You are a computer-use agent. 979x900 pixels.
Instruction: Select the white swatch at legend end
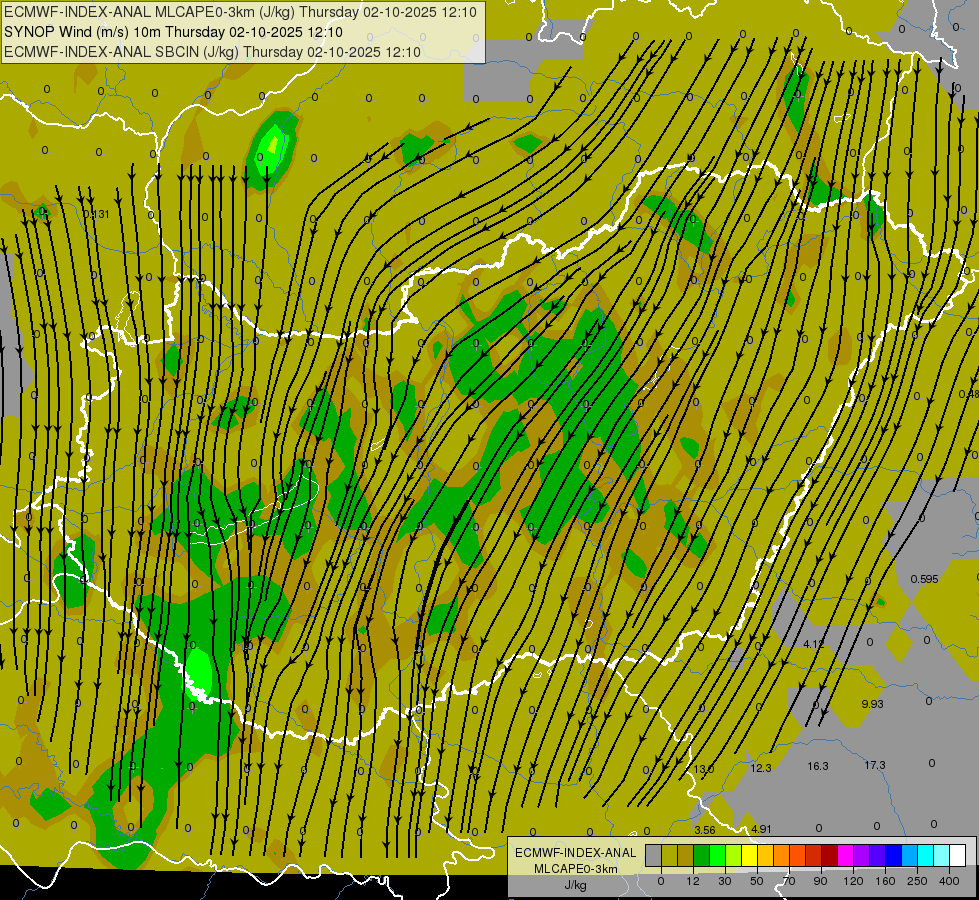957,856
